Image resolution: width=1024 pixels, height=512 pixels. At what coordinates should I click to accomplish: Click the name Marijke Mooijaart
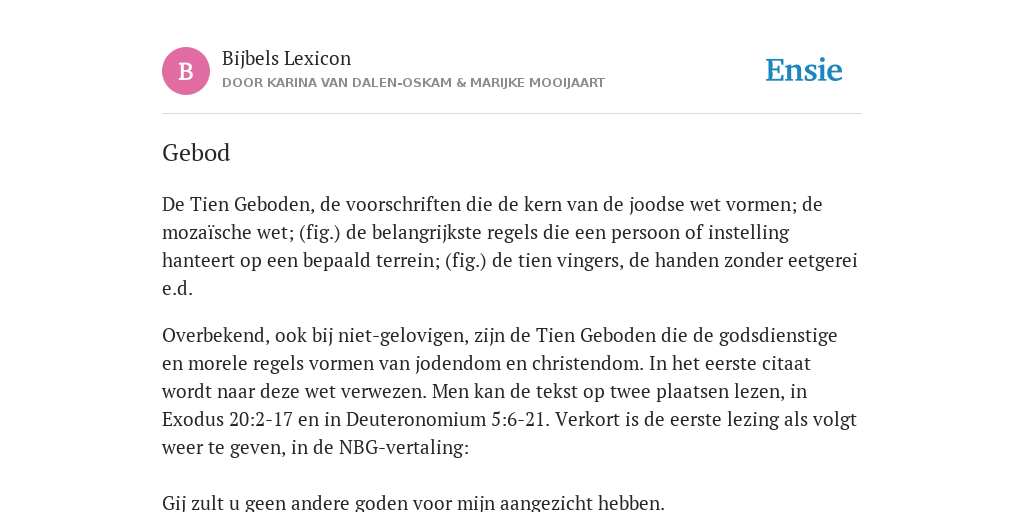click(537, 83)
